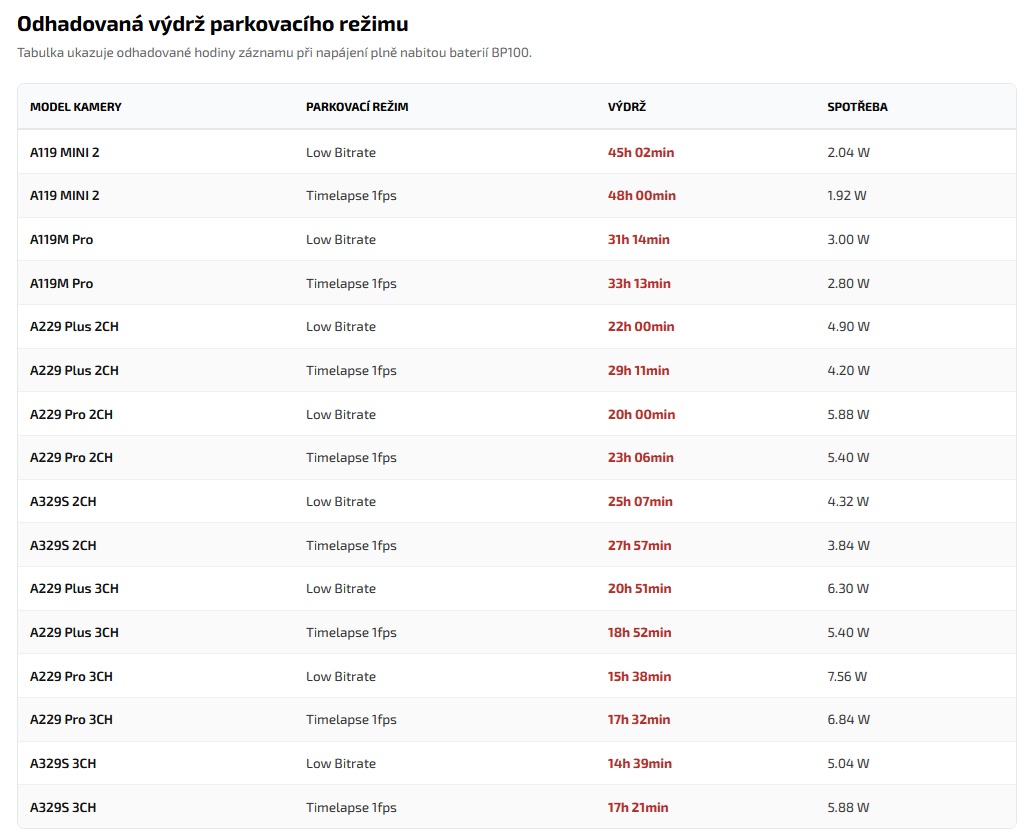The width and height of the screenshot is (1032, 840).
Task: Select the VÝDRŽ column header
Action: [625, 107]
